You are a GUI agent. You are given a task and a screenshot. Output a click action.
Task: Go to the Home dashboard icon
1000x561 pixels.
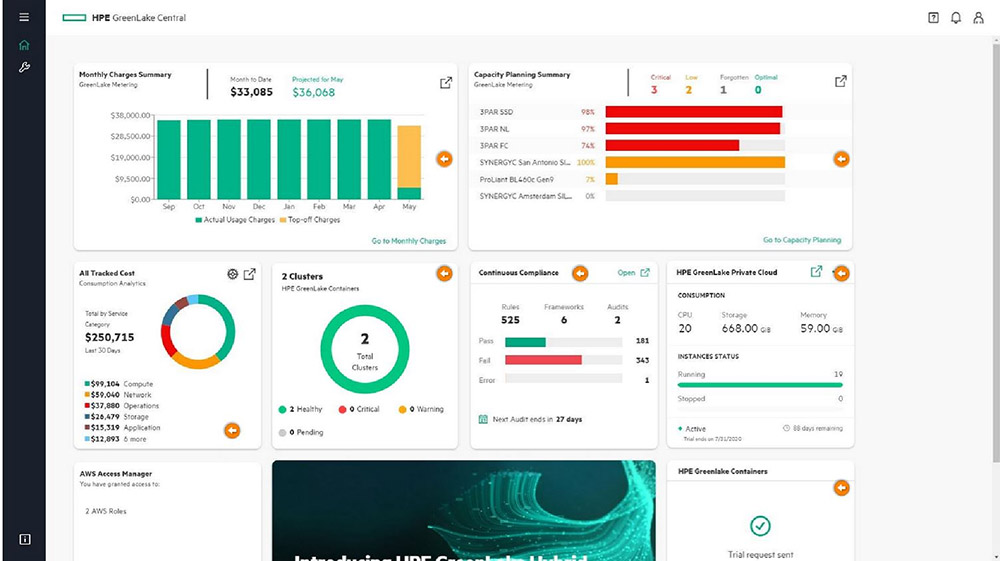[x=24, y=45]
